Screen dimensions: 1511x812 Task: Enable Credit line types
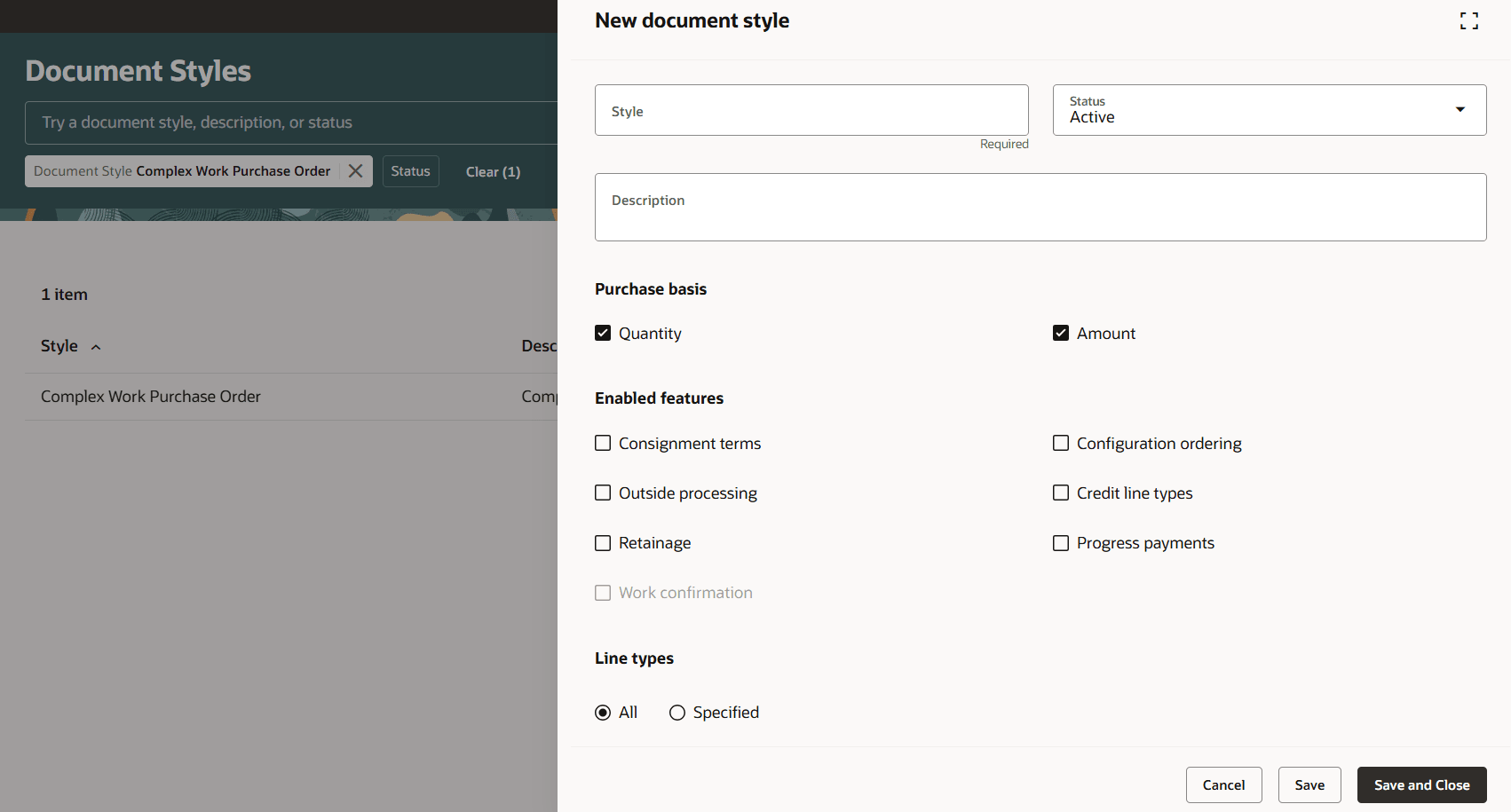pos(1061,493)
